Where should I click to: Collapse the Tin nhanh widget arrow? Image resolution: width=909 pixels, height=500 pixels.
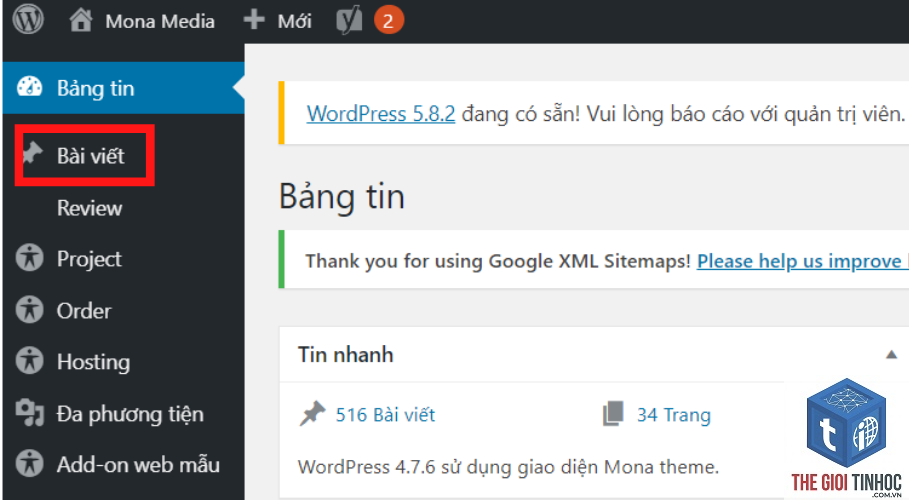[892, 354]
